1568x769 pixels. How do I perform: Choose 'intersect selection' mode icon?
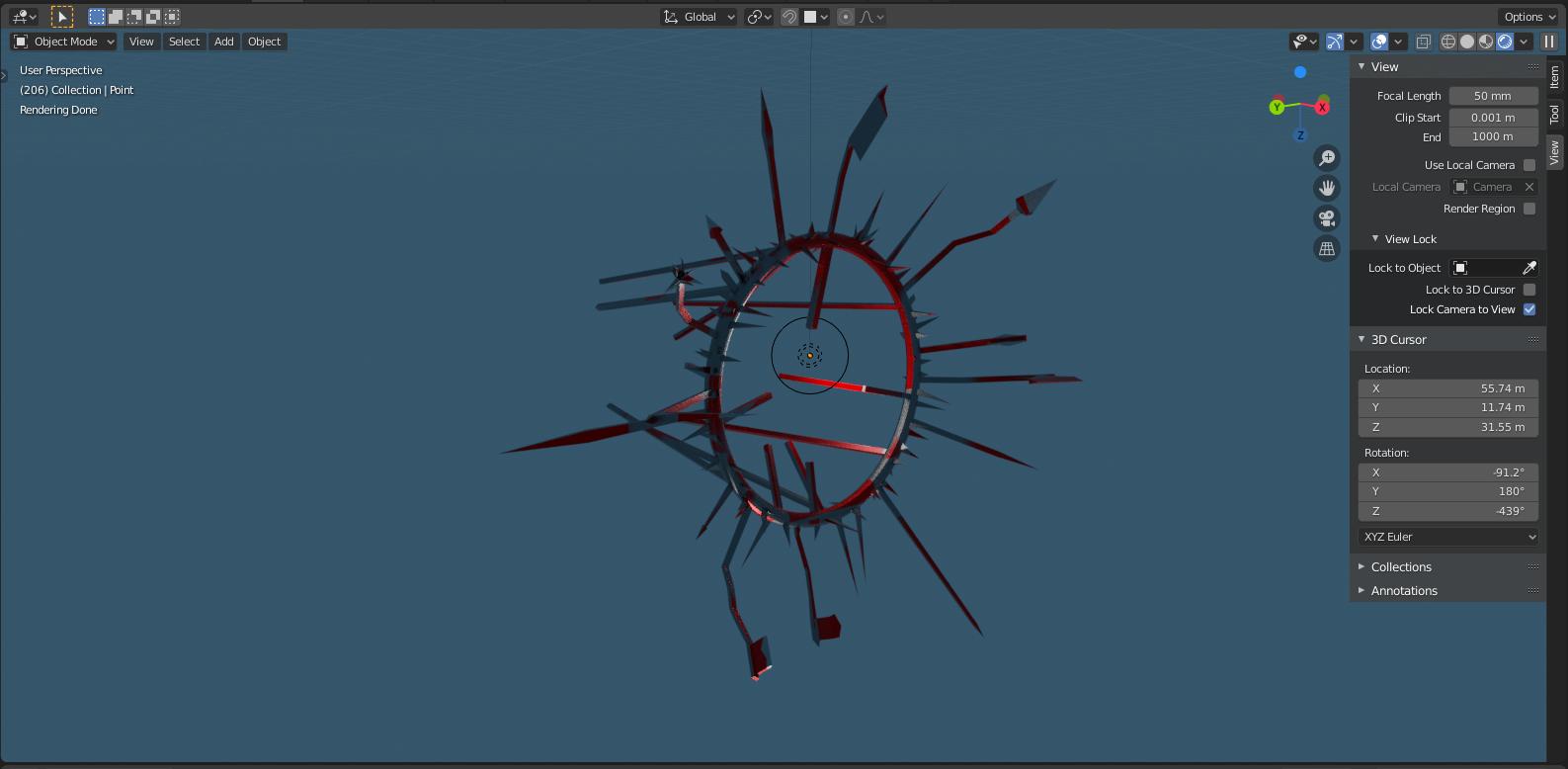pos(172,17)
